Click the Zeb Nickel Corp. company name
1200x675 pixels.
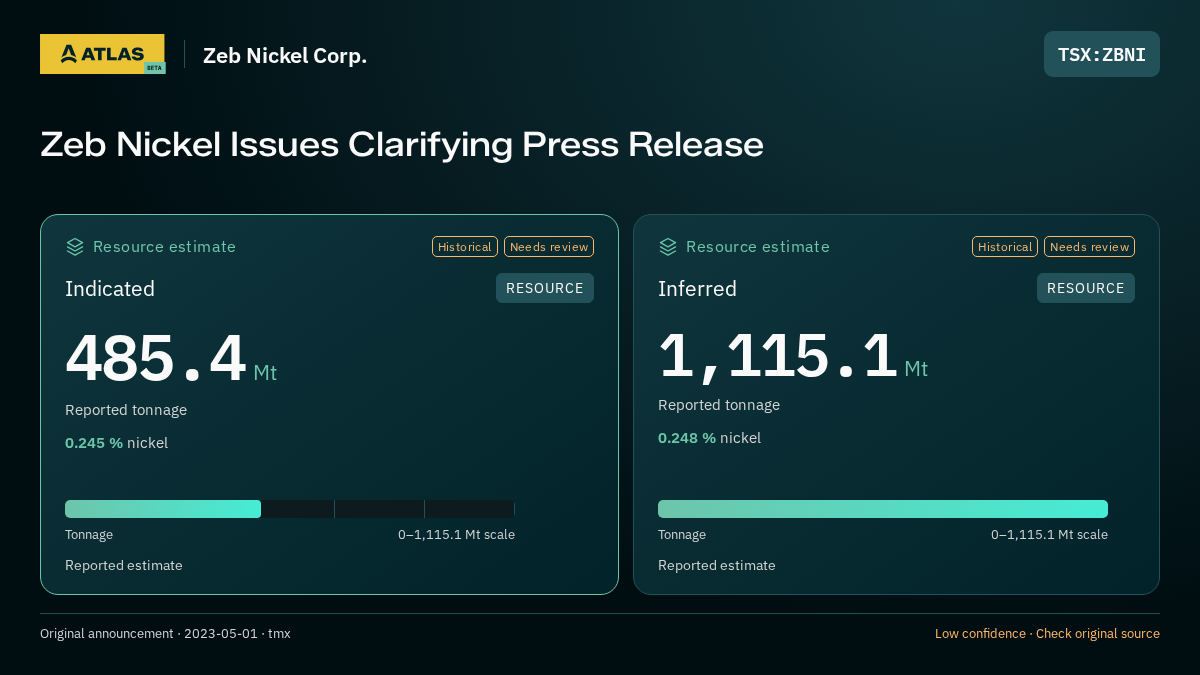(285, 55)
